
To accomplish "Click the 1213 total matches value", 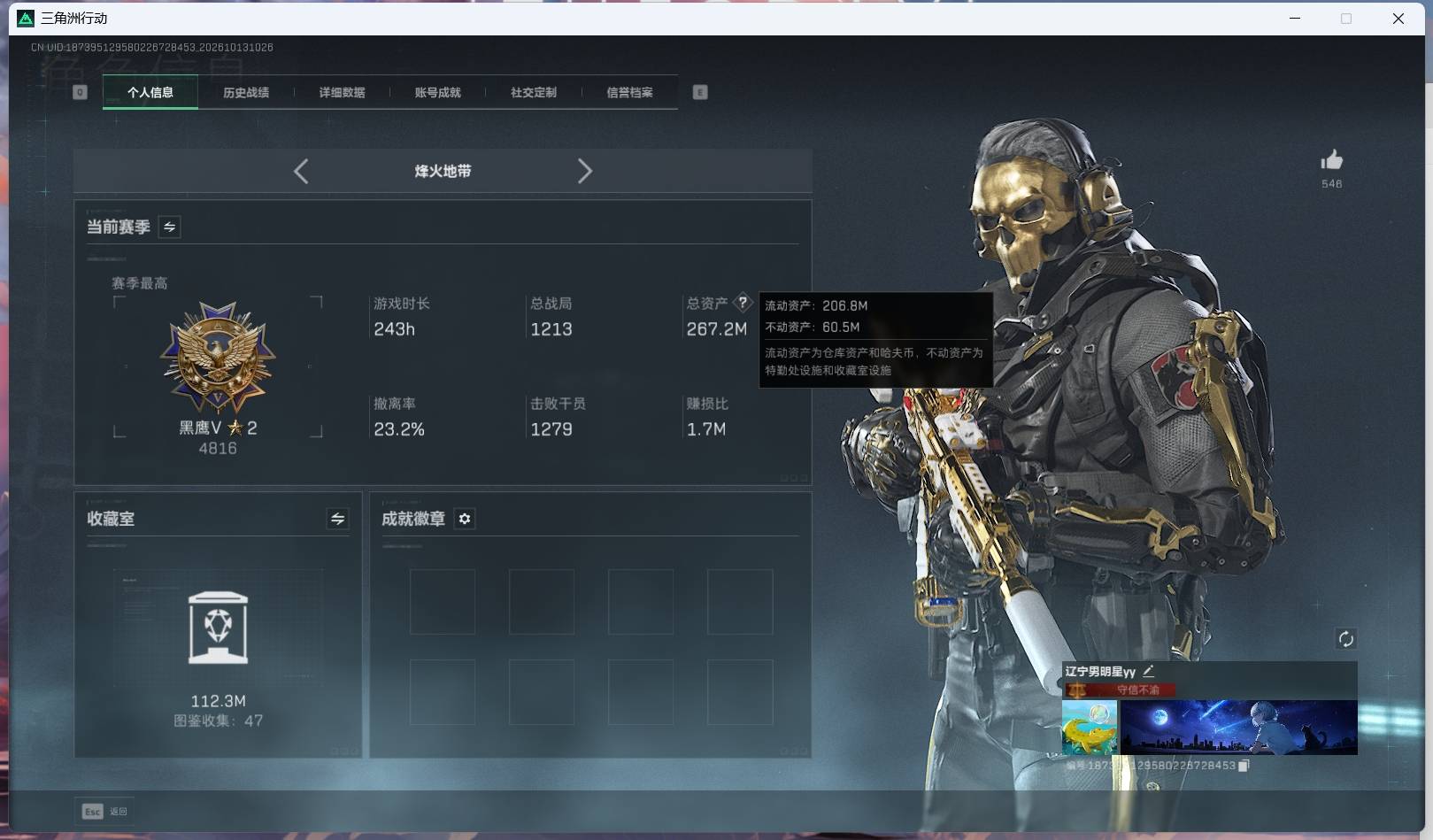I will point(551,329).
